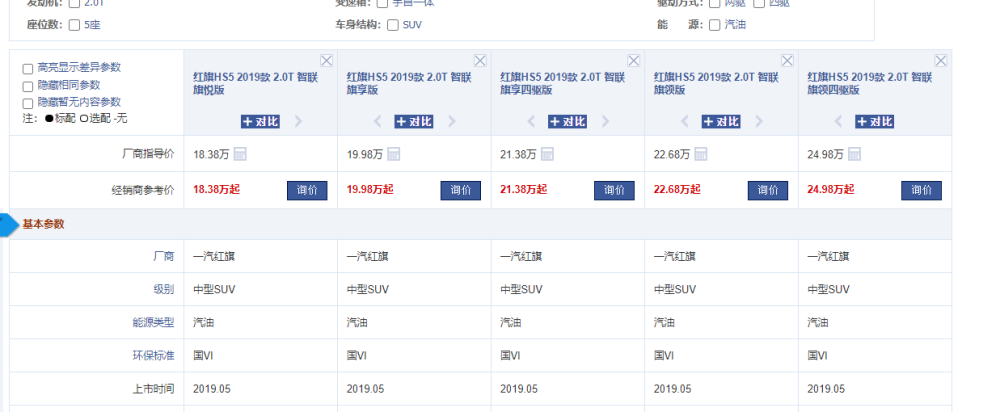Click the 上市时间 row label
The height and width of the screenshot is (412, 1000).
click(x=154, y=389)
